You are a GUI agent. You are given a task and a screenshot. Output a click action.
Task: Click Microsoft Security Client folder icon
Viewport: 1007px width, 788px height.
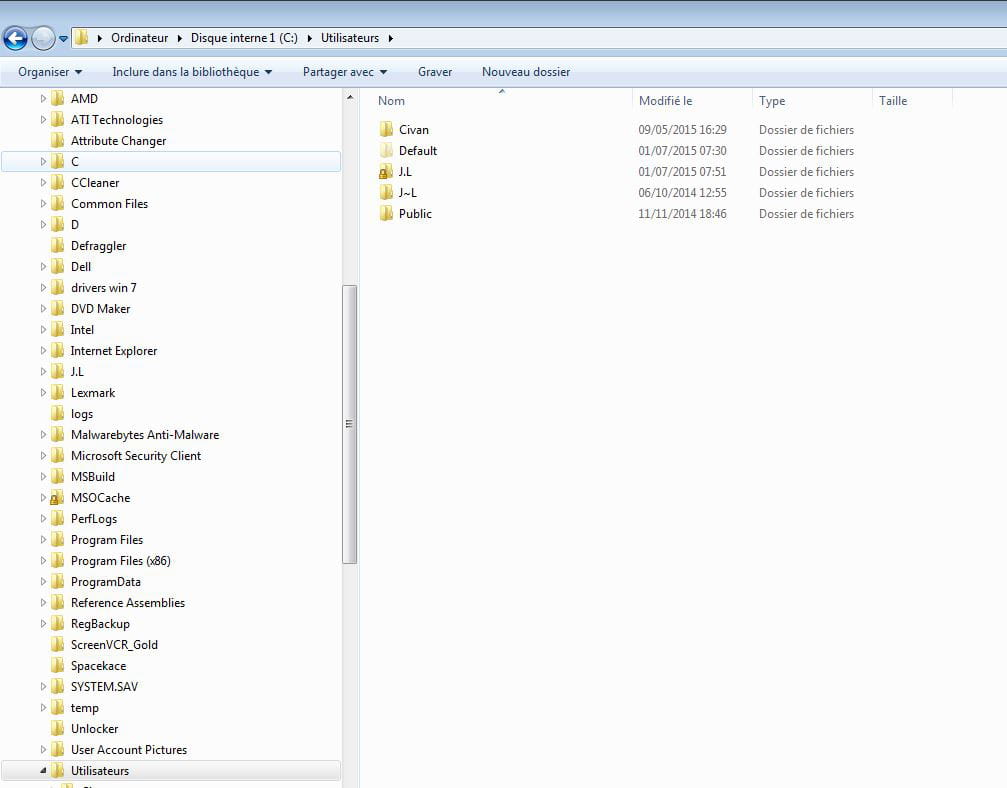click(58, 456)
